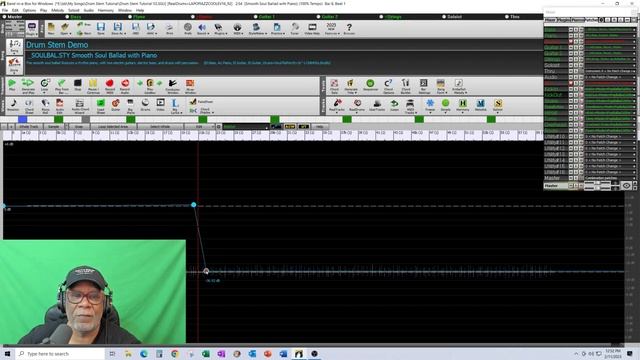The width and height of the screenshot is (640, 360).
Task: Open Bar Settings tool
Action: pos(424,86)
